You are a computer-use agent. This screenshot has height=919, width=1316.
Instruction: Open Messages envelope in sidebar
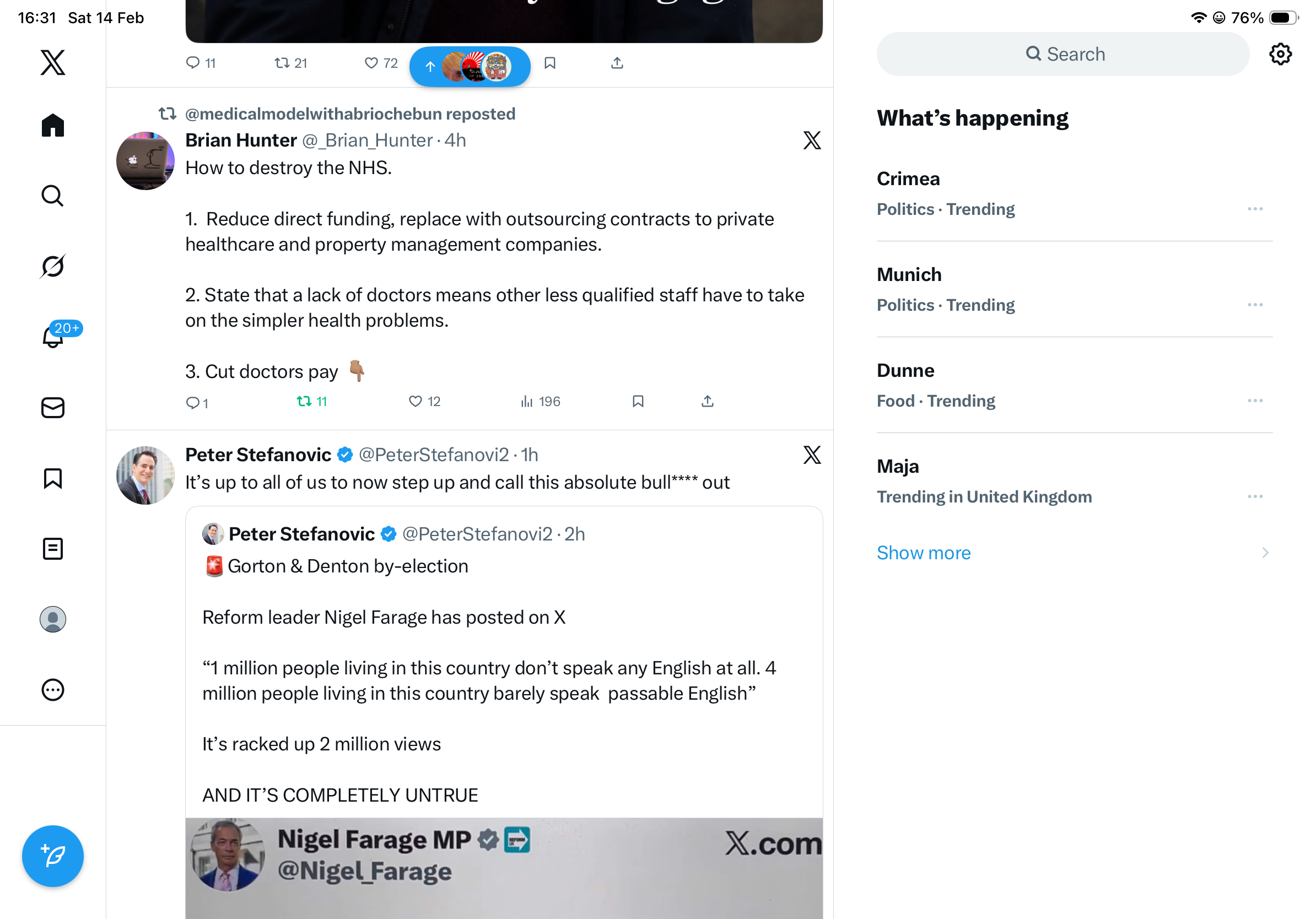coord(53,407)
